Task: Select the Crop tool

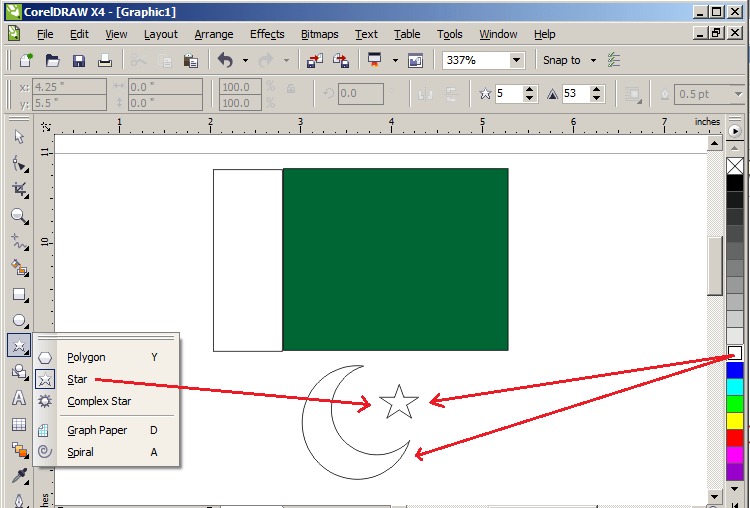Action: [18, 190]
